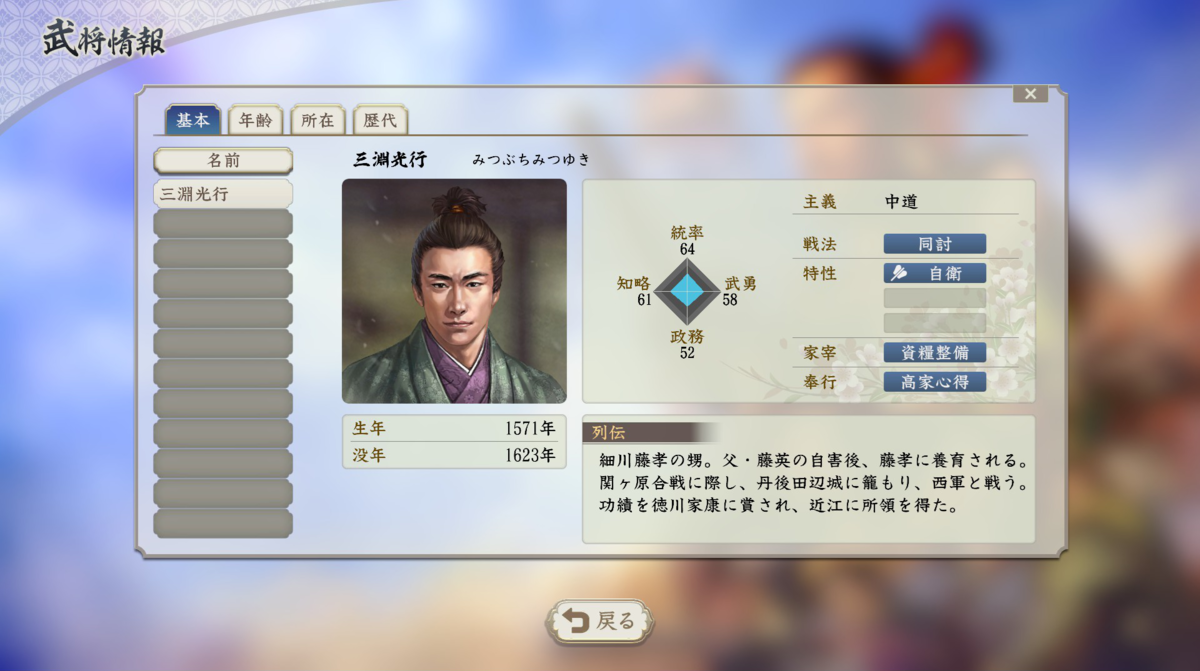1200x671 pixels.
Task: Close the officer info dialog
Action: coord(1030,94)
